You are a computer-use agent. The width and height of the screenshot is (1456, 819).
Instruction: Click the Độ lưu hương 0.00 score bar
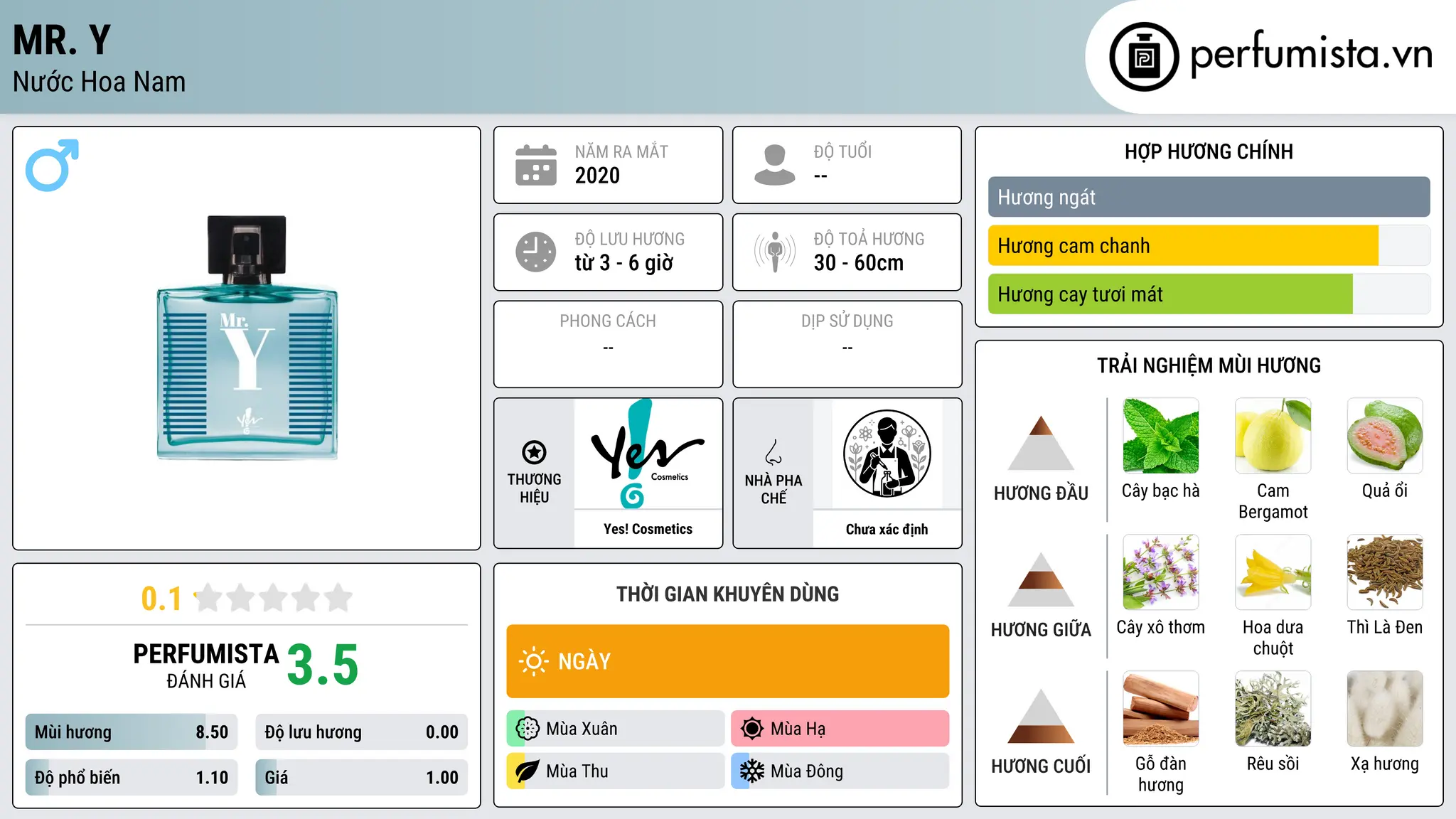[361, 732]
